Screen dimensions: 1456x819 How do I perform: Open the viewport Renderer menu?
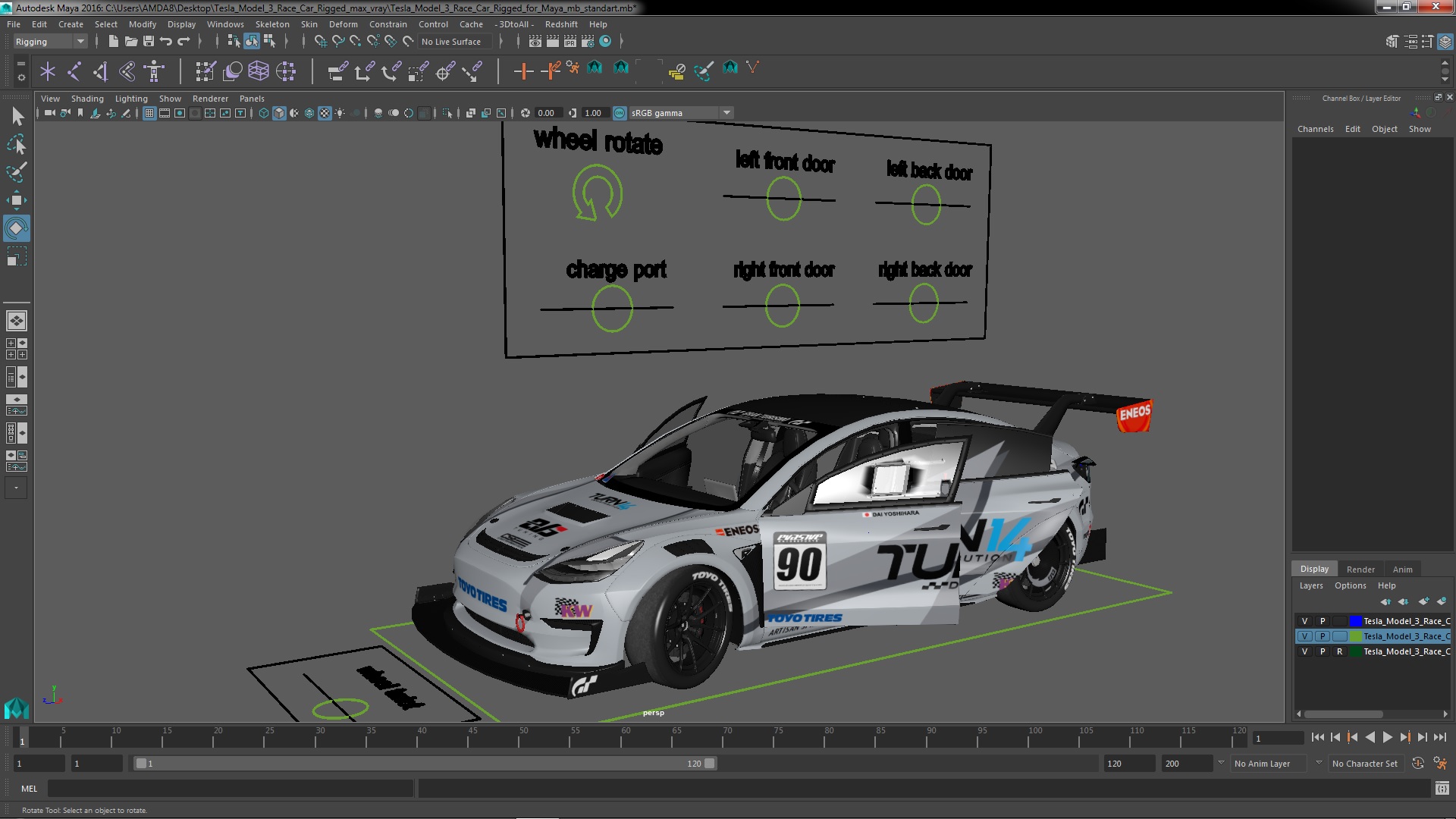pyautogui.click(x=210, y=99)
